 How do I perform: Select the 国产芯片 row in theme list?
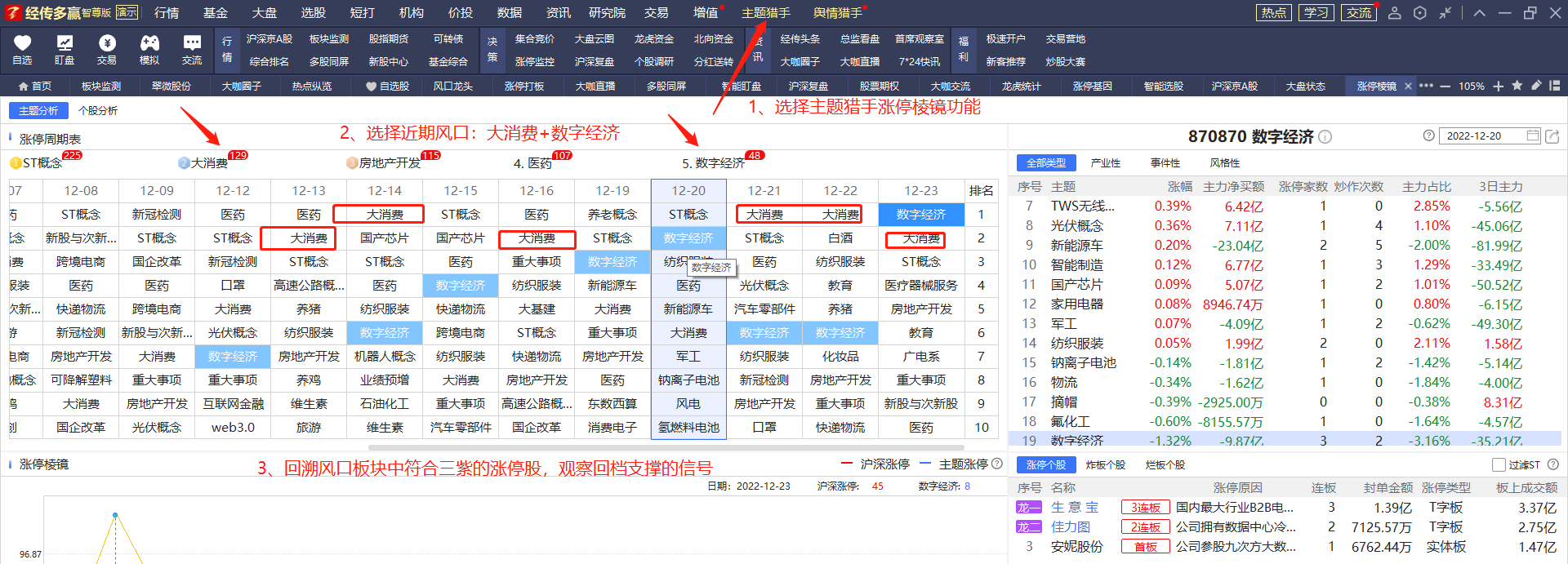1285,284
